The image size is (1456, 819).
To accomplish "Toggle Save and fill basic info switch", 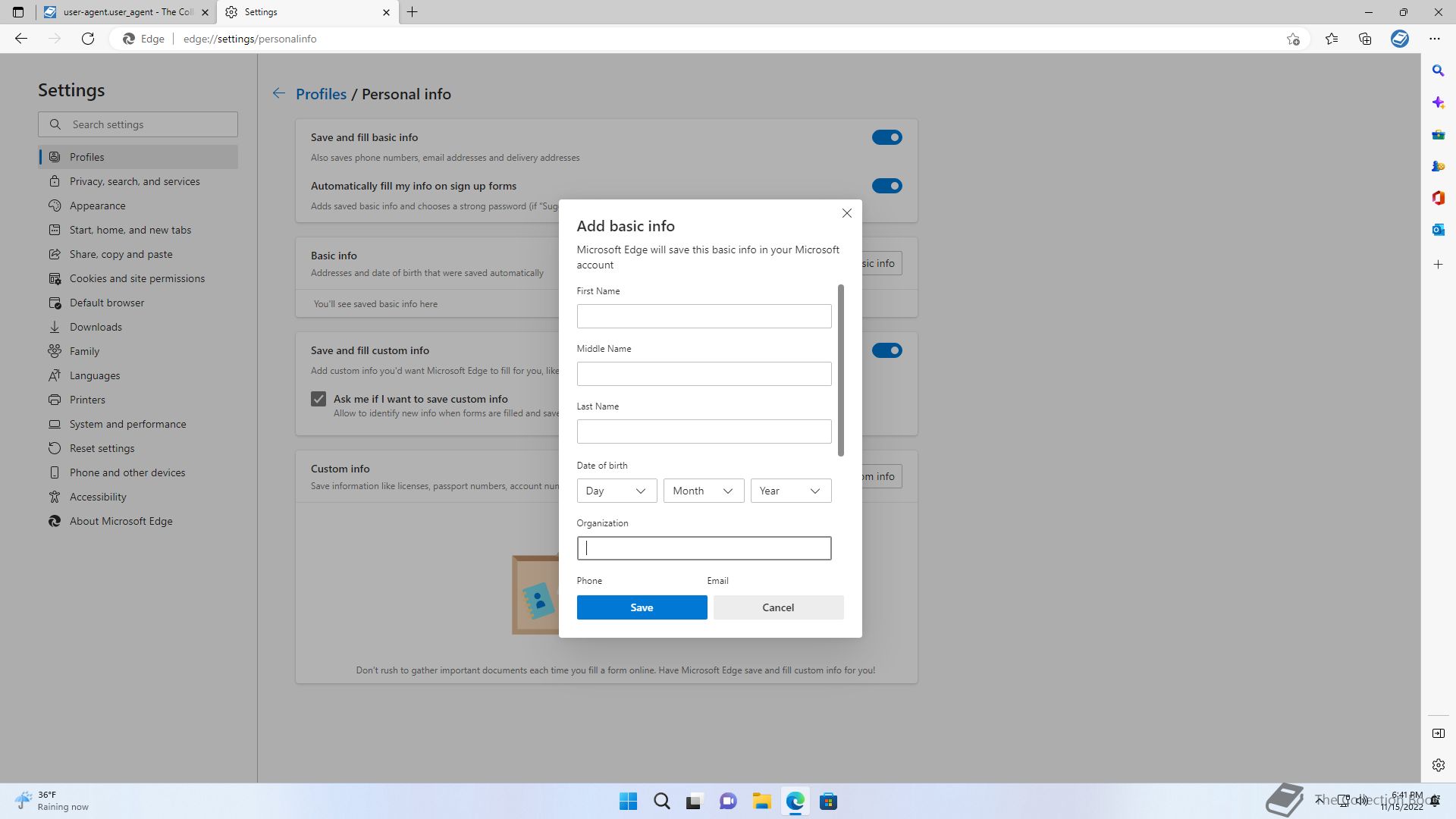I will (886, 137).
